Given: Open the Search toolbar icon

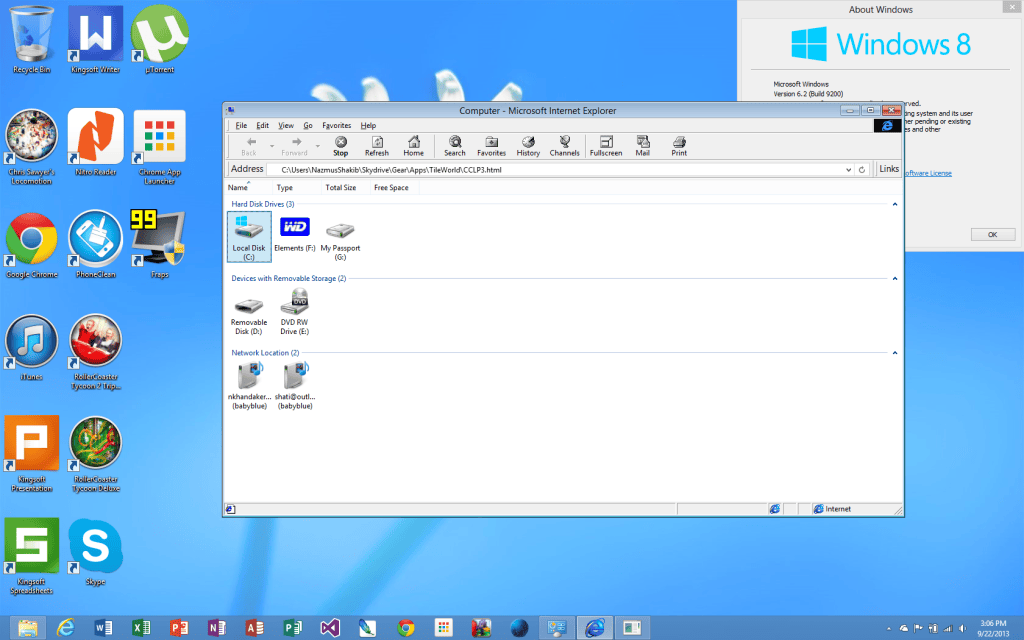Looking at the screenshot, I should (x=455, y=146).
